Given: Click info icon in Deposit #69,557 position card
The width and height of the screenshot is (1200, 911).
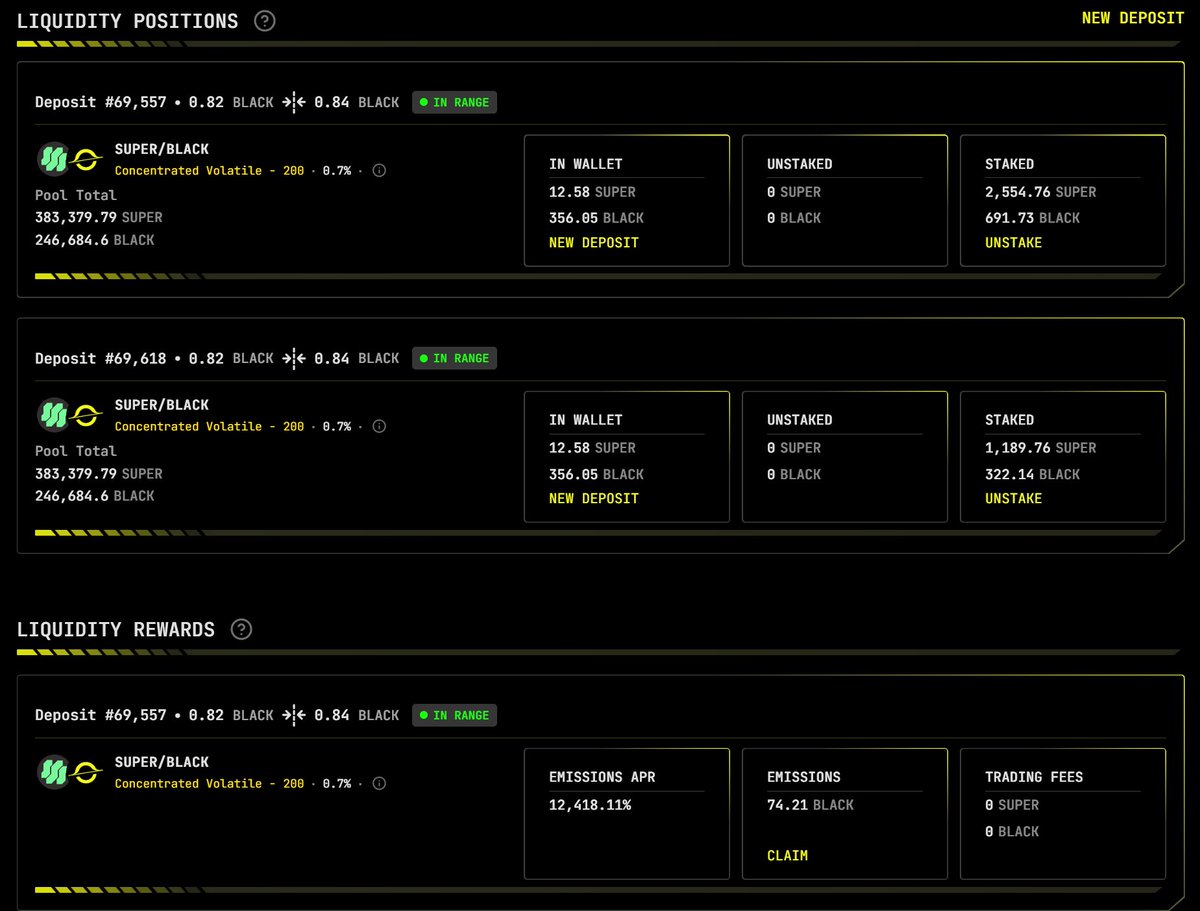Looking at the screenshot, I should point(379,171).
